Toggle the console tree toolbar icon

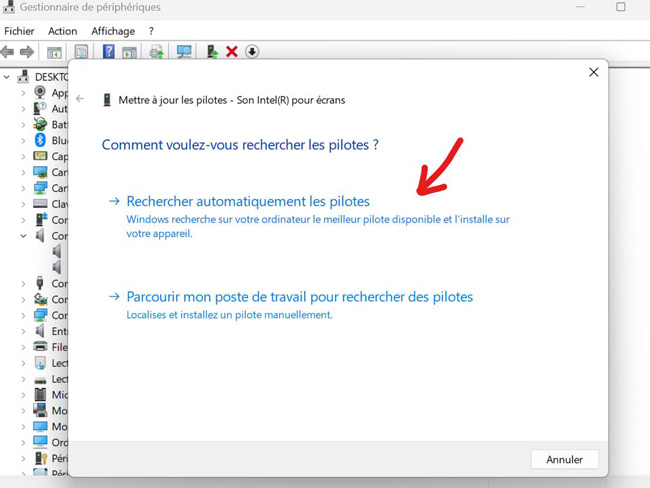coord(54,52)
